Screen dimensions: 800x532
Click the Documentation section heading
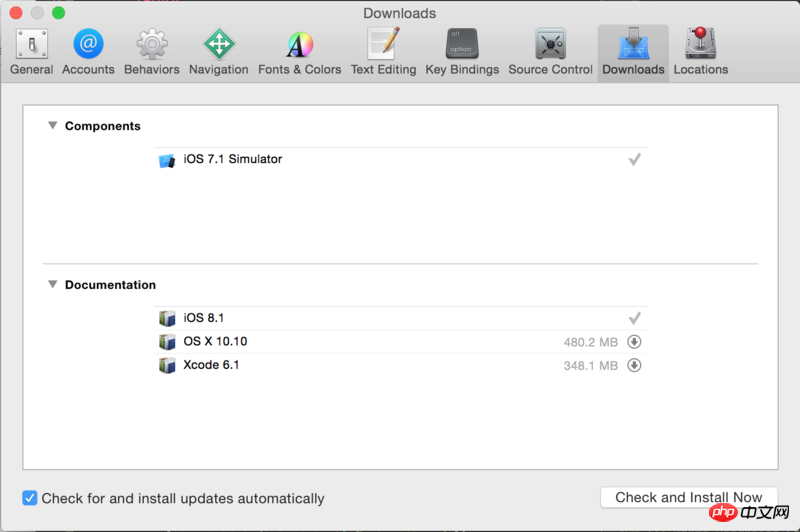click(110, 285)
